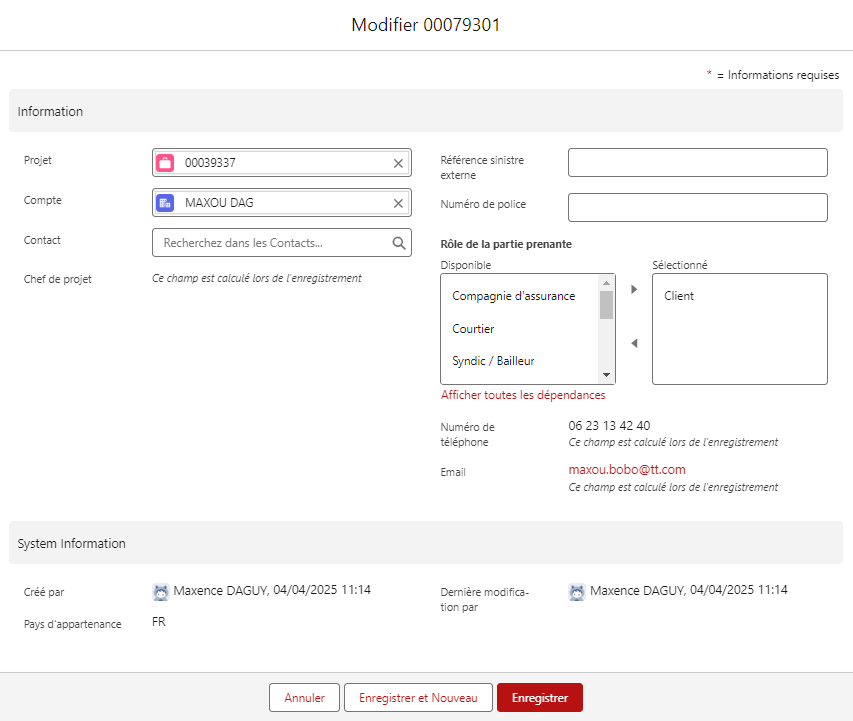Viewport: 853px width, 721px height.
Task: Open the maxou.bobo@tt.com email link
Action: pos(627,470)
